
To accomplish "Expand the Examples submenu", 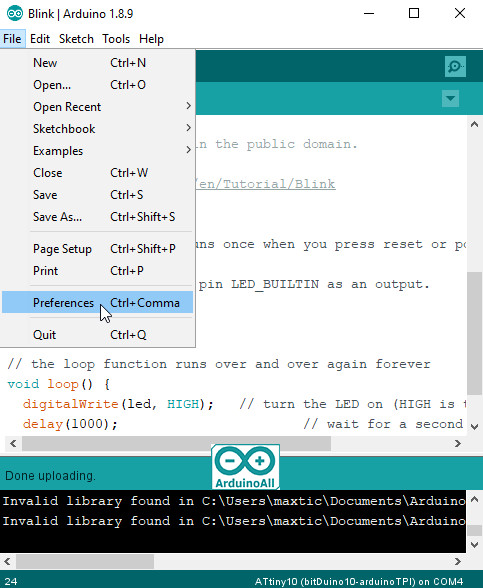I will click(98, 151).
